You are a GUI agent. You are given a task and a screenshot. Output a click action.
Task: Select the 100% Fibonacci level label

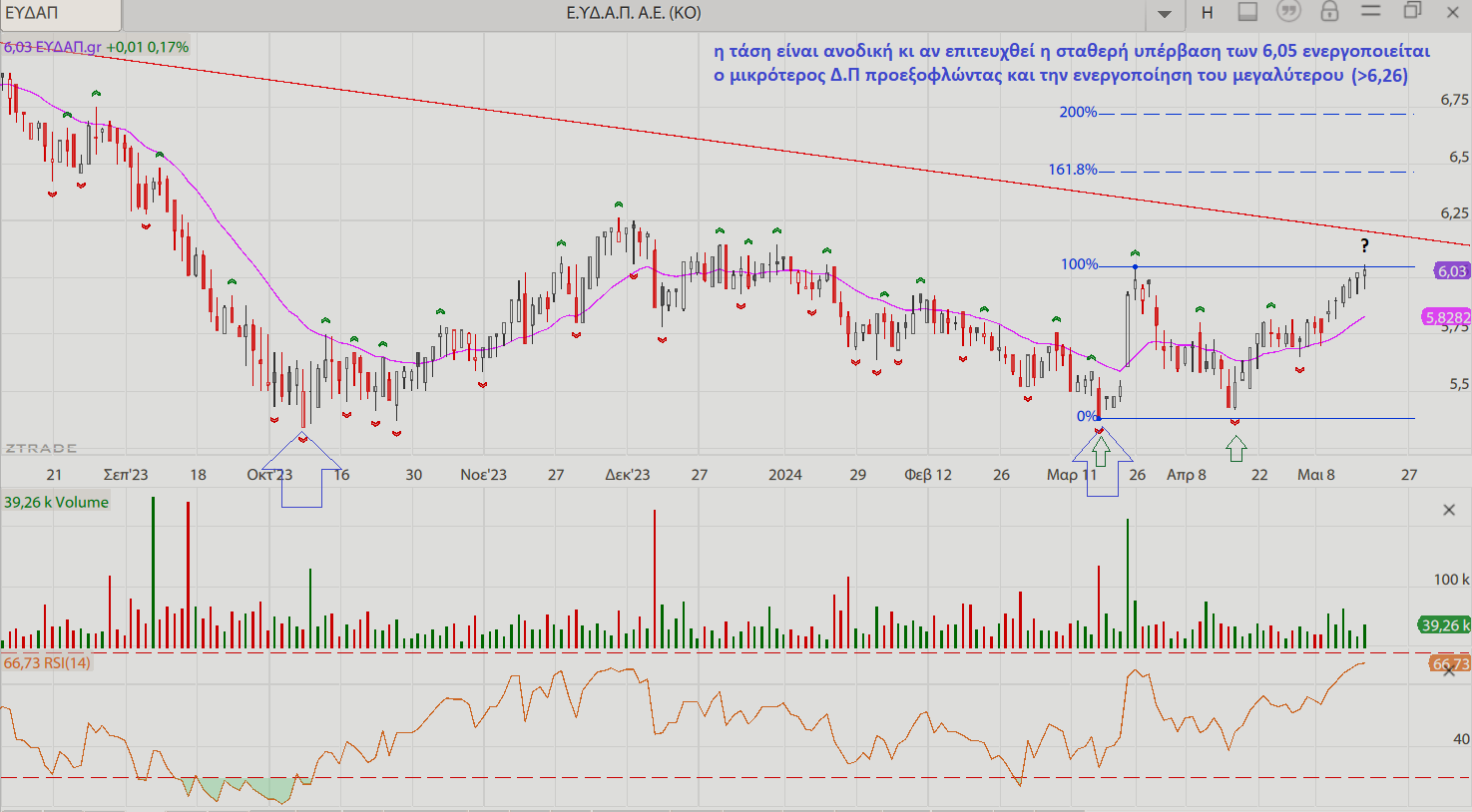click(1079, 264)
